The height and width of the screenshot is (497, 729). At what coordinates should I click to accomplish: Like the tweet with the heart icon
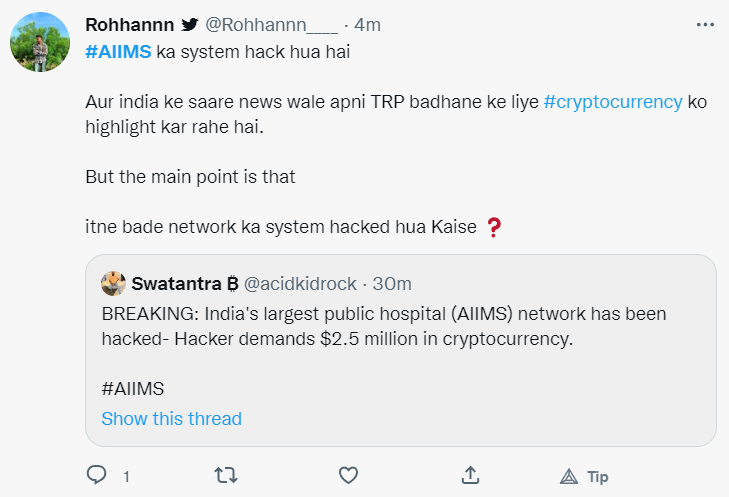[347, 475]
